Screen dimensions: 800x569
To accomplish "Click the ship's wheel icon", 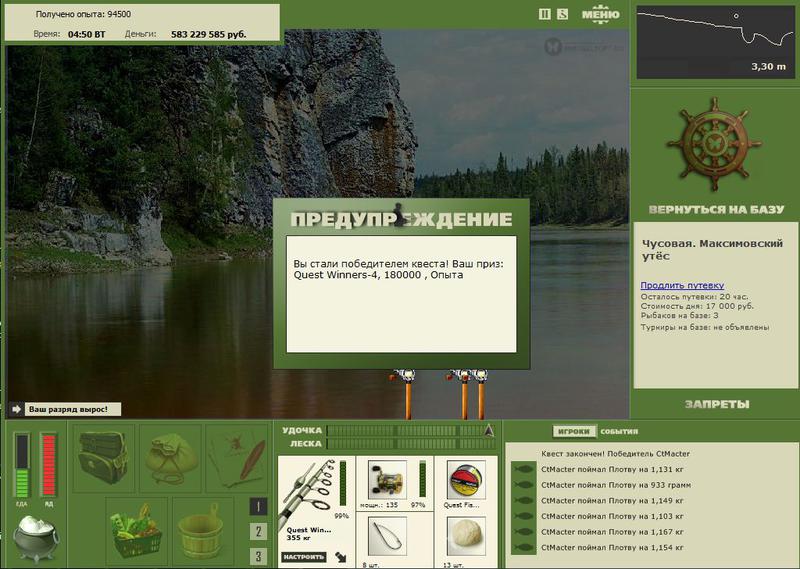I will (x=714, y=144).
